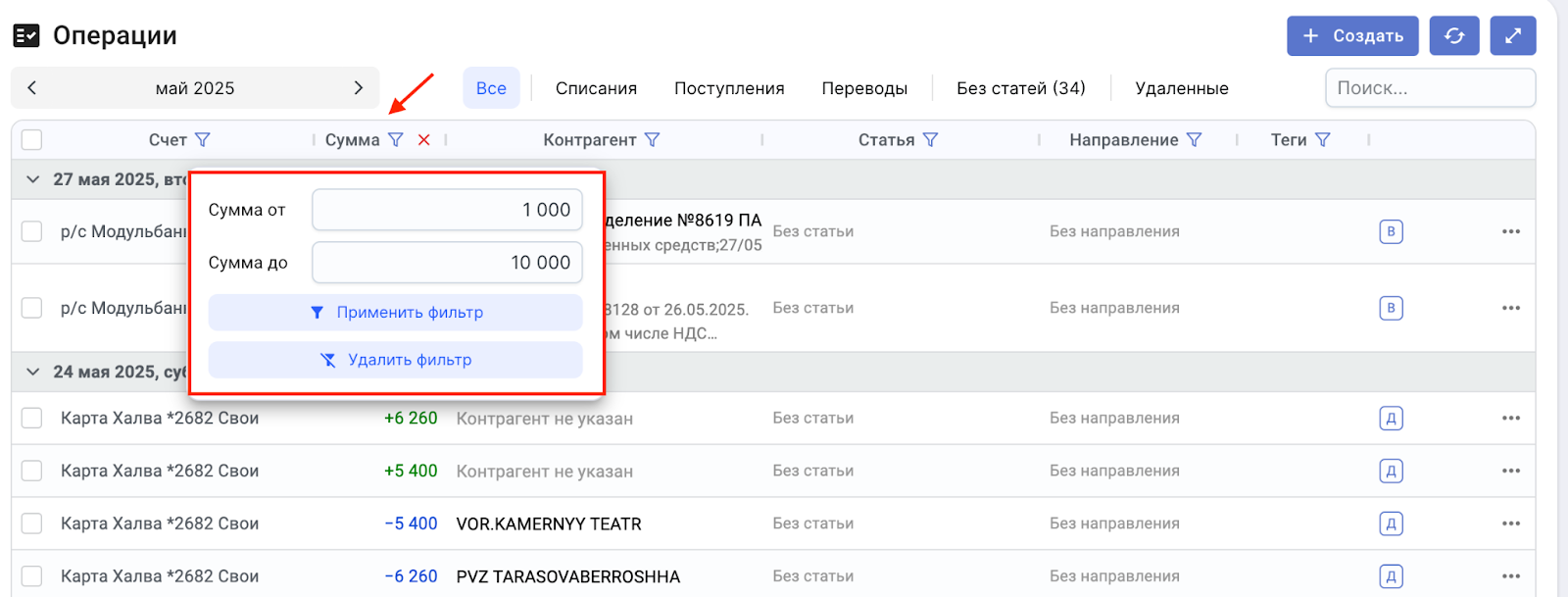Image resolution: width=1568 pixels, height=597 pixels.
Task: Open the Счет column filter icon
Action: tap(203, 140)
